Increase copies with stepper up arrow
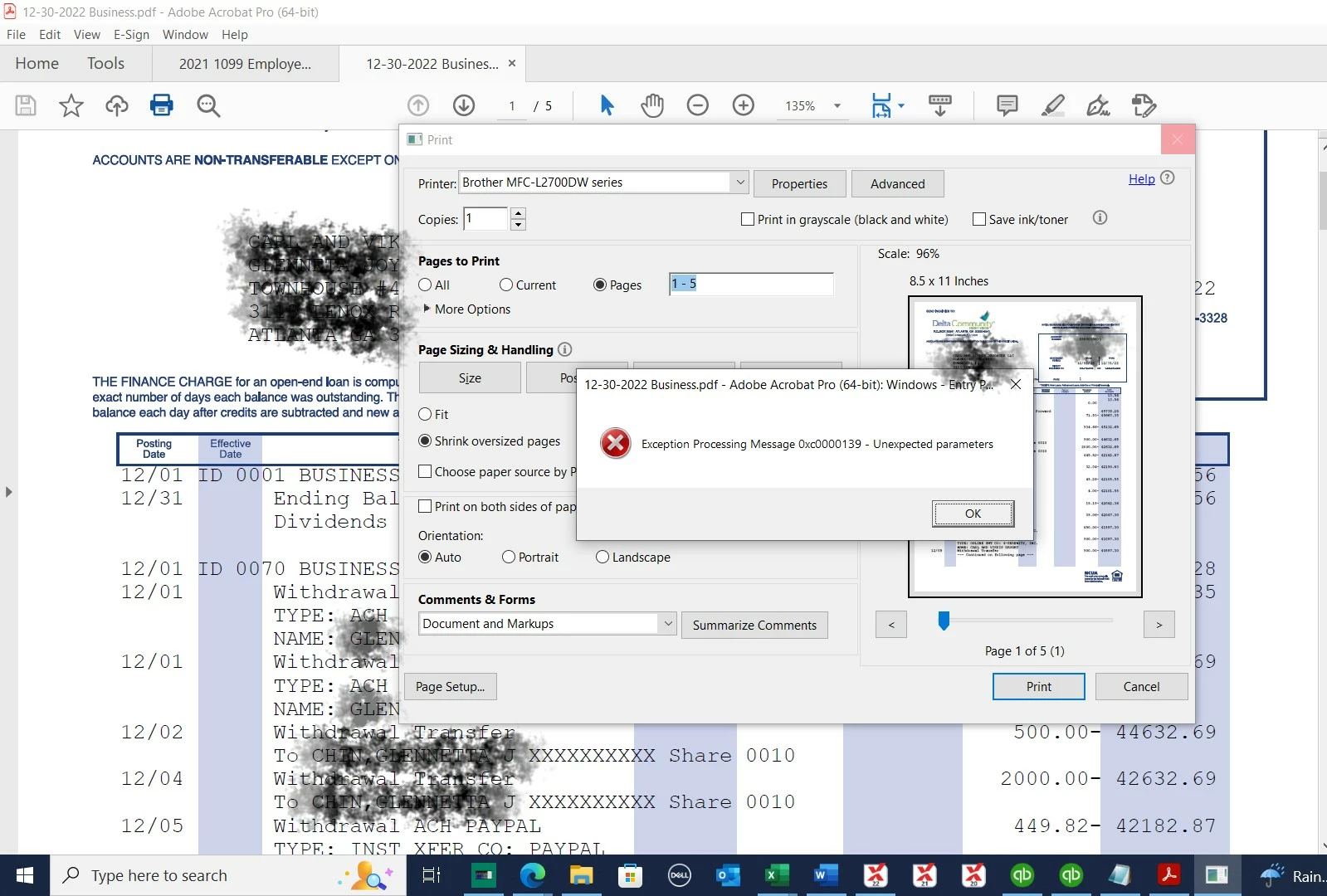1327x896 pixels. 518,213
